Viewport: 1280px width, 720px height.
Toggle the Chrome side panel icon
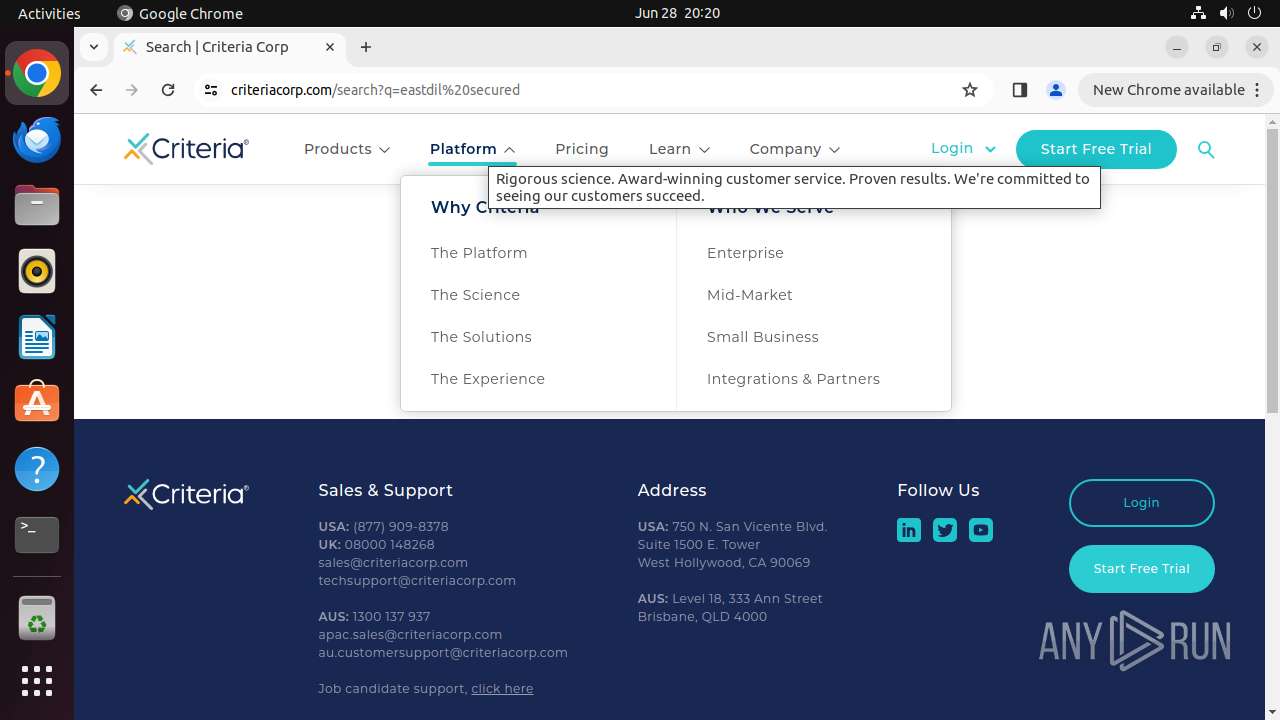coord(1020,90)
